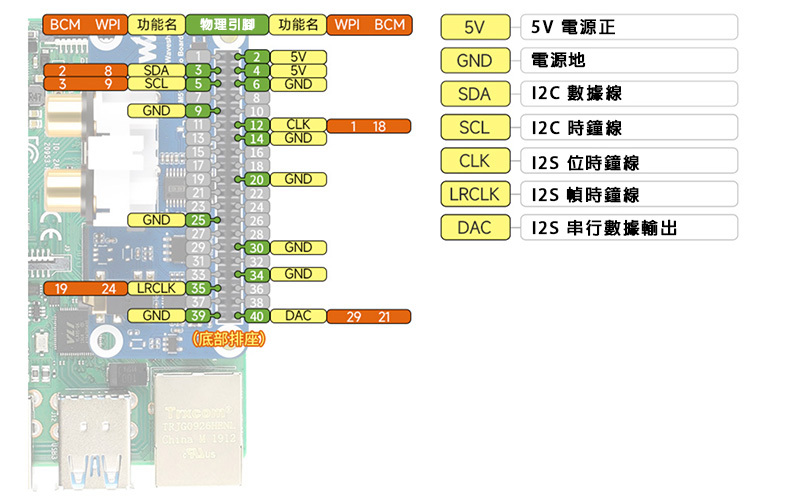Click the green pin 5 label
Image resolution: width=800 pixels, height=500 pixels.
click(x=198, y=84)
